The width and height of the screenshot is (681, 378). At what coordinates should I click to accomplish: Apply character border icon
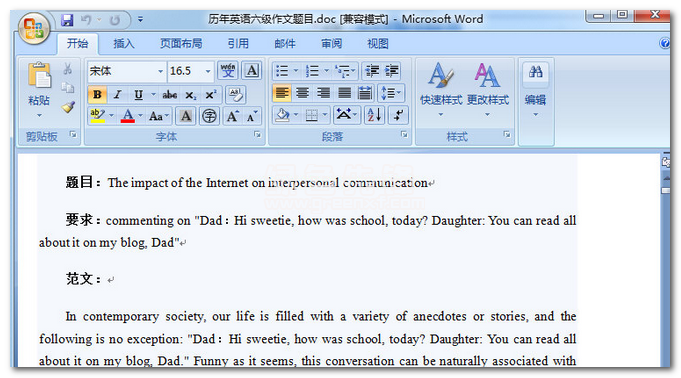(x=252, y=70)
